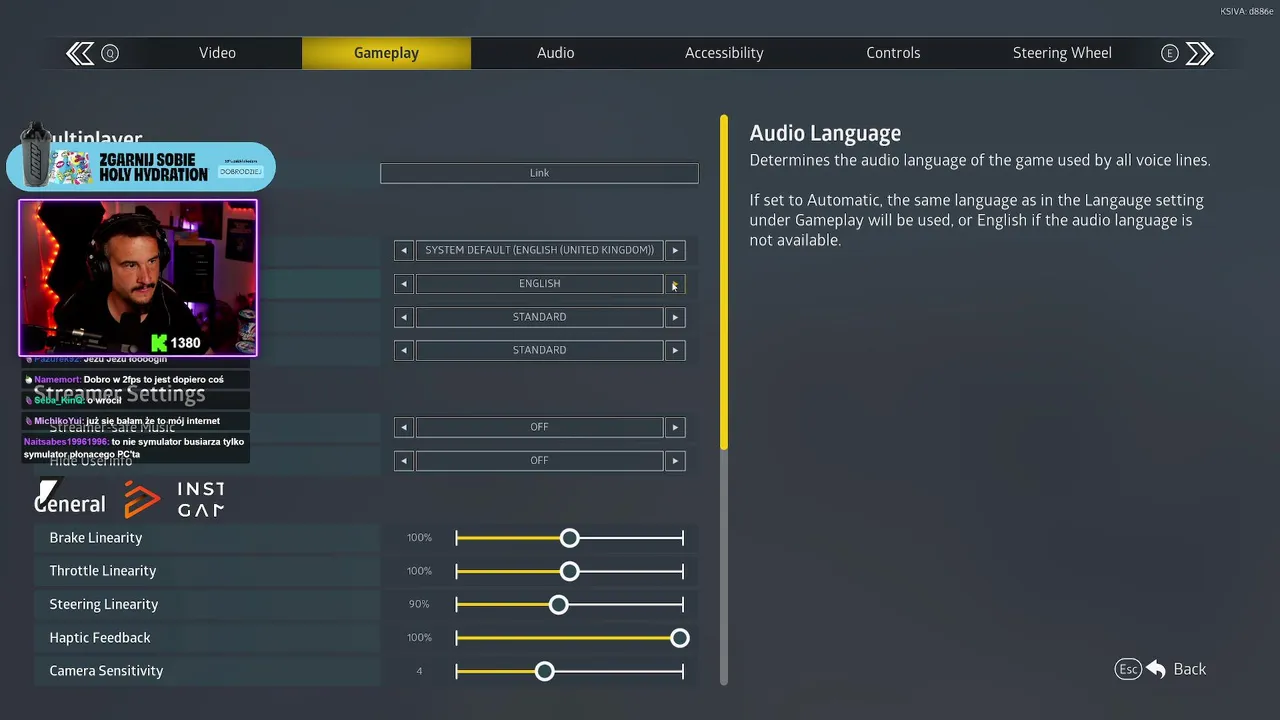Adjust the Brake Linearity slider handle

[569, 538]
